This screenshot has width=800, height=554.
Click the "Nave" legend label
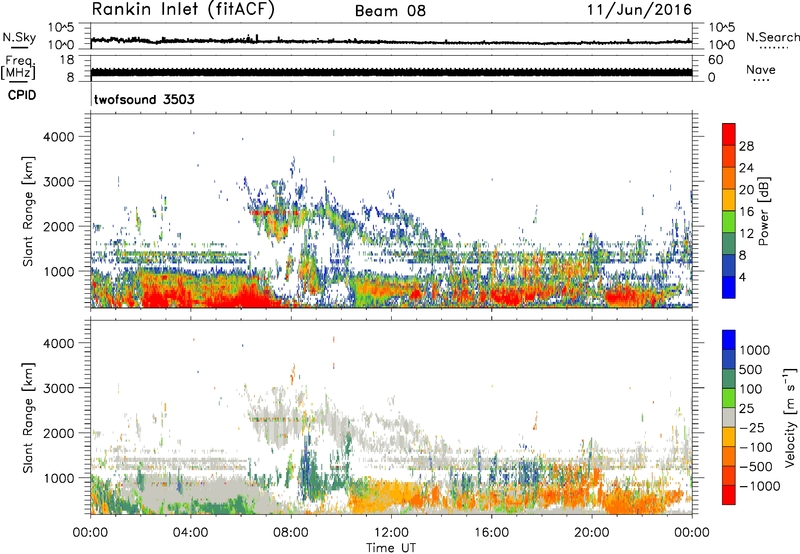tap(760, 70)
